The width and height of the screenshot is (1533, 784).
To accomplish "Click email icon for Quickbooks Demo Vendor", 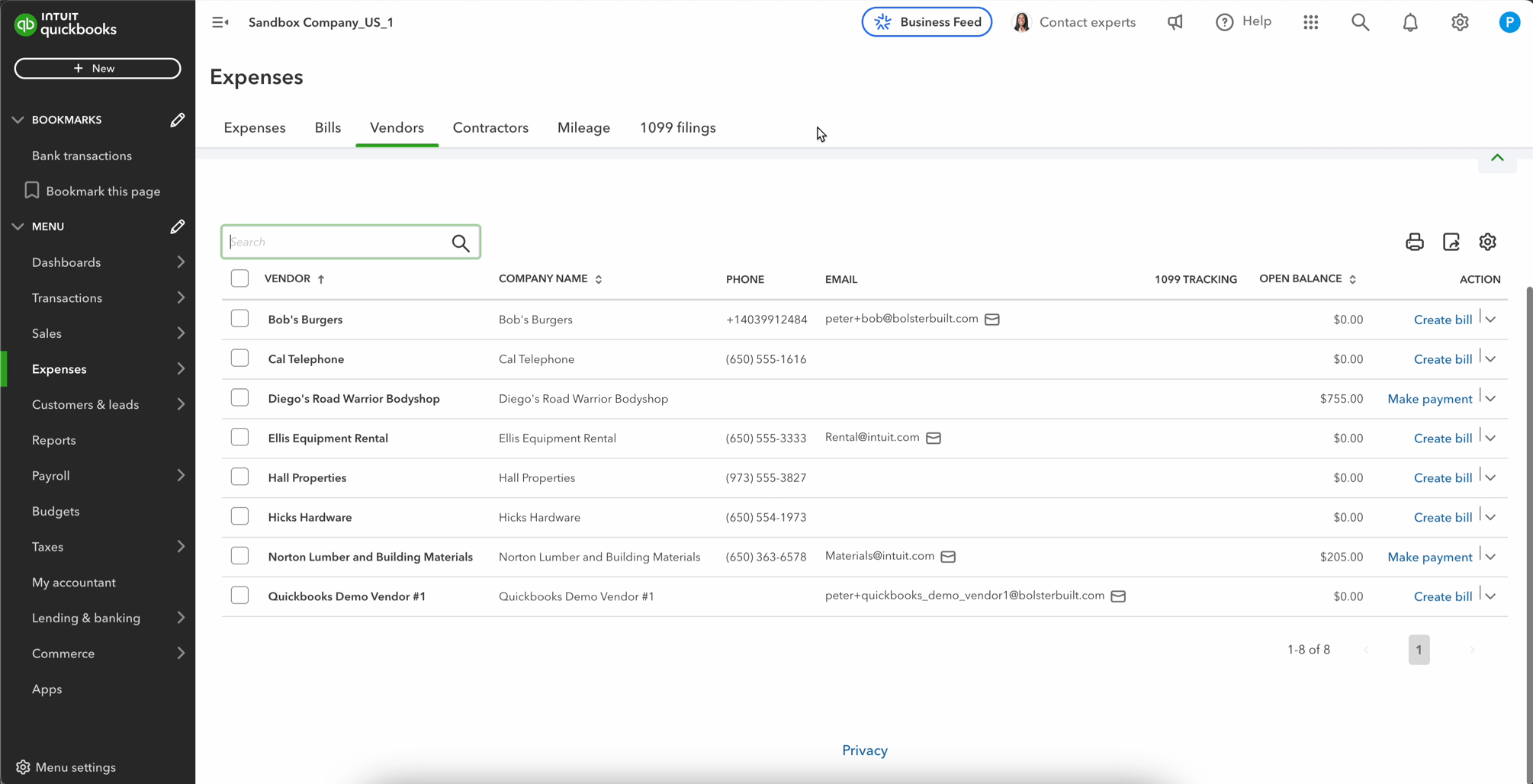I will (1118, 596).
